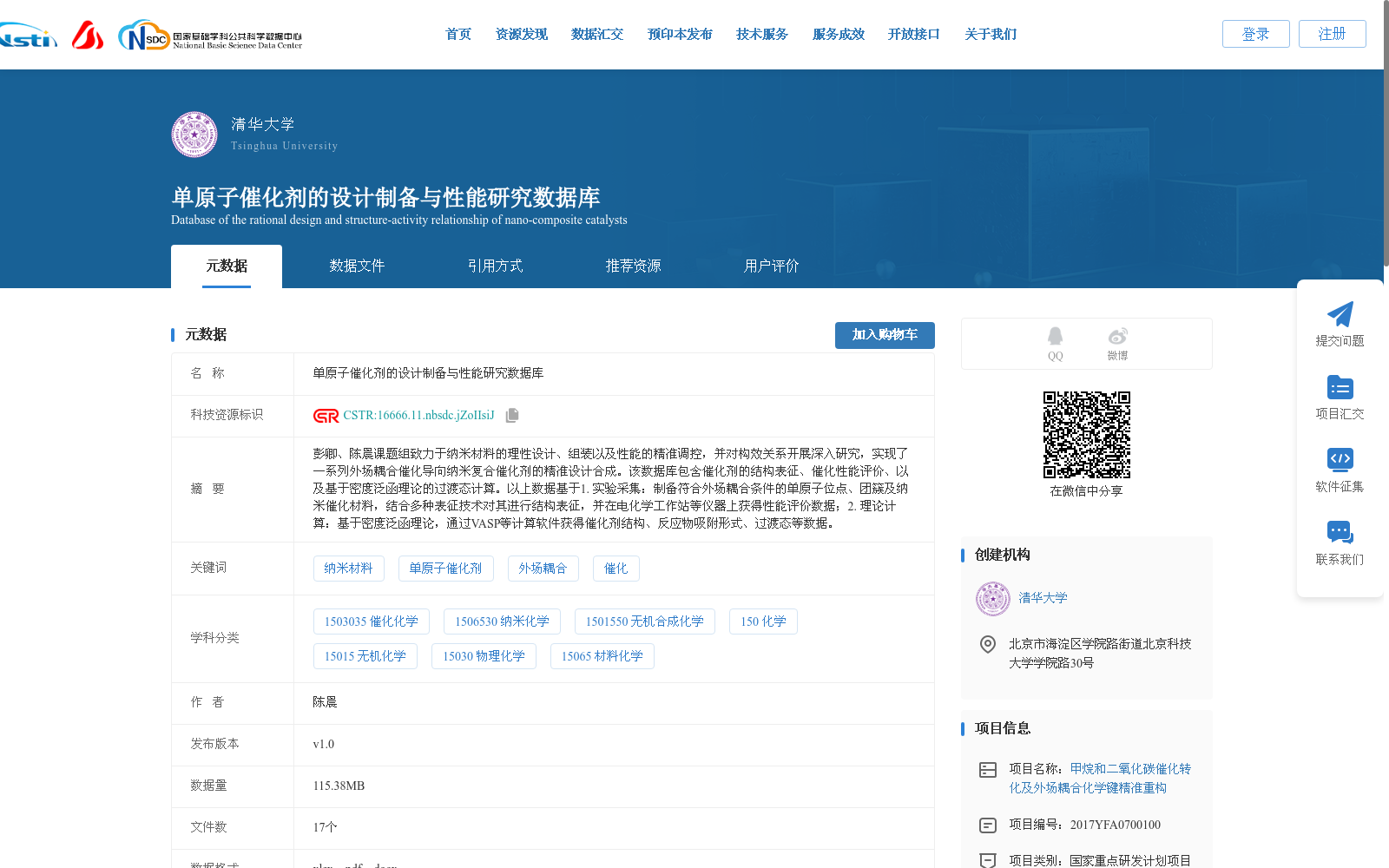Click the 外场耦合 keyword tag
Screen dimensions: 1389x868
coord(543,569)
